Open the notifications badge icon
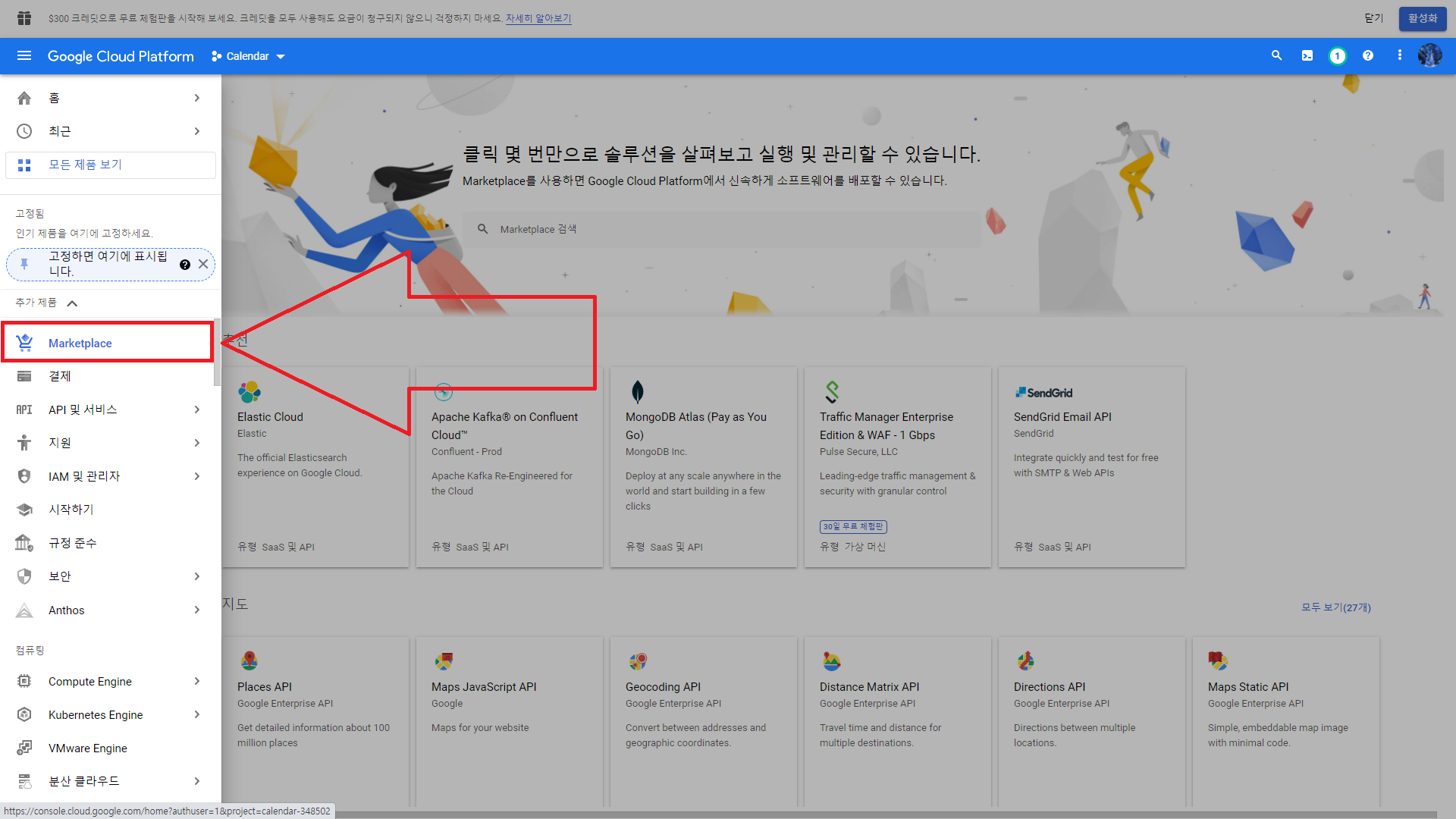The width and height of the screenshot is (1456, 819). [x=1337, y=56]
